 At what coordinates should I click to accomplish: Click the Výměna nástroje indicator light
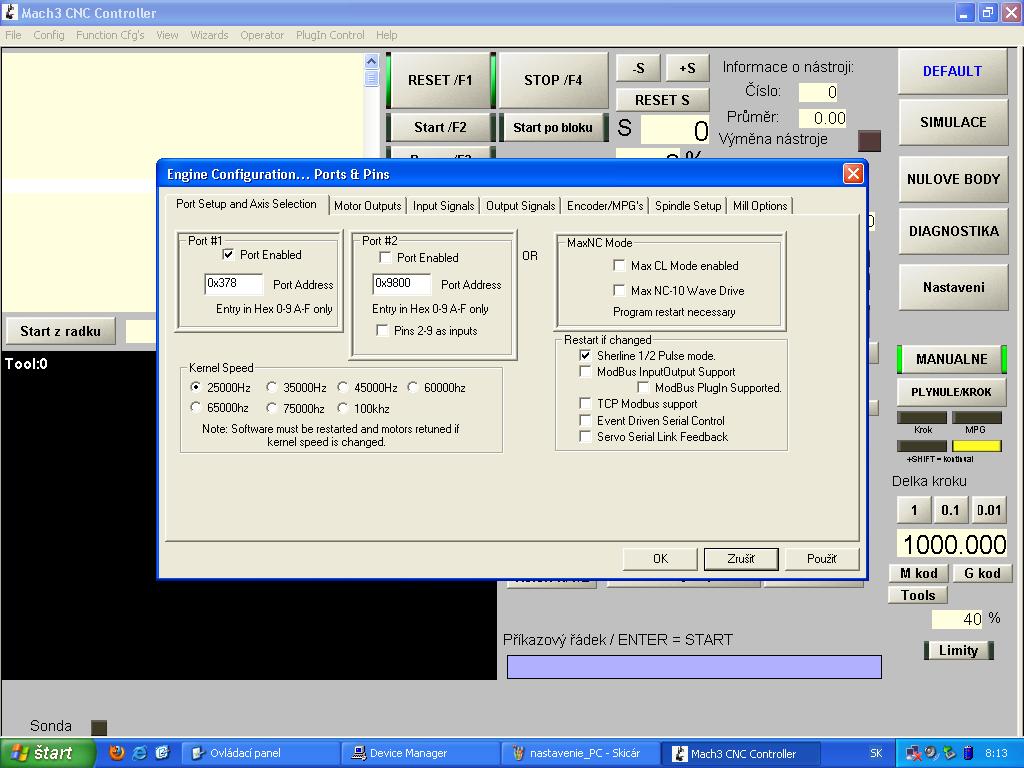869,140
